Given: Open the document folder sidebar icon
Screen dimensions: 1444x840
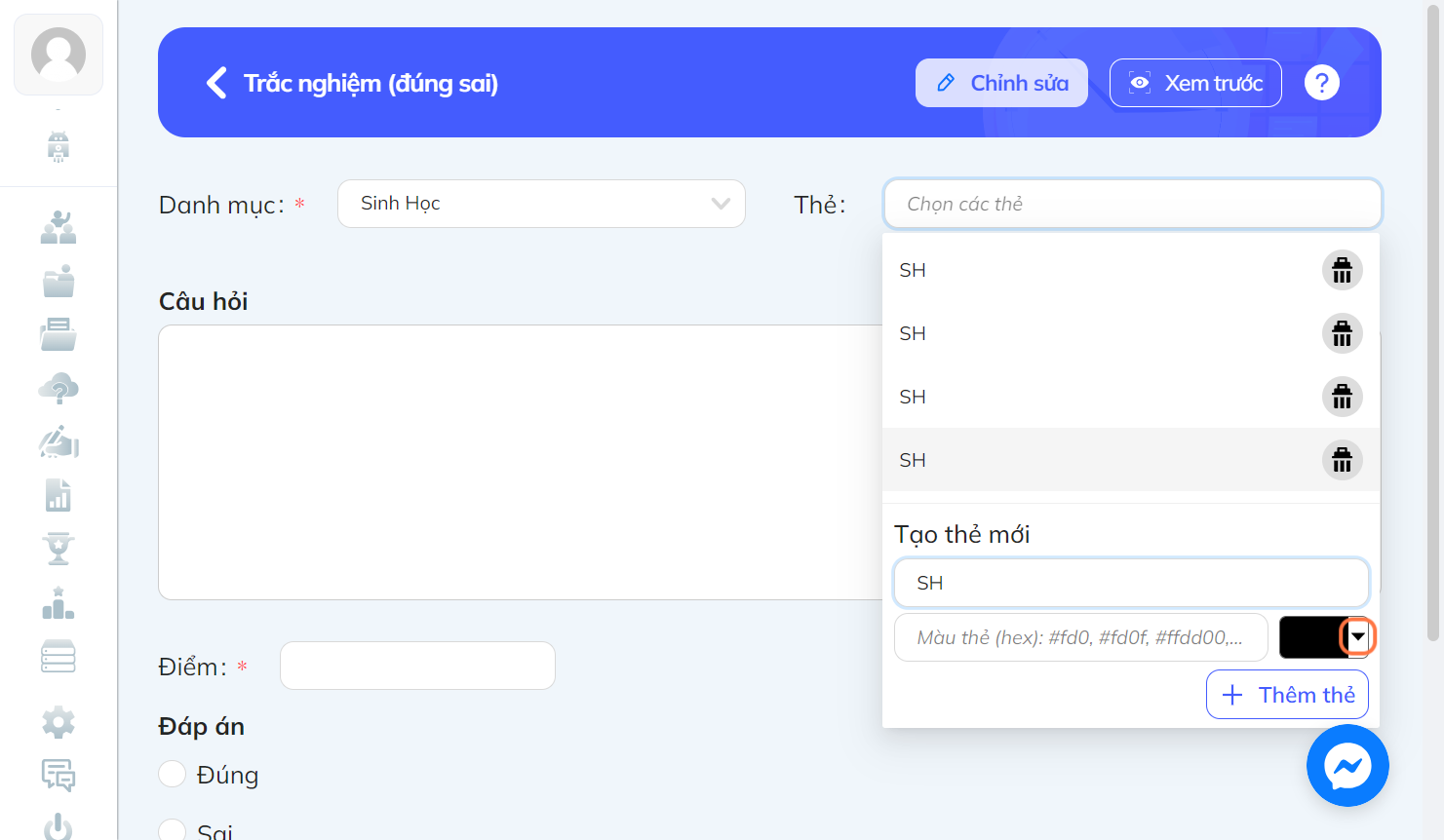Looking at the screenshot, I should point(59,334).
